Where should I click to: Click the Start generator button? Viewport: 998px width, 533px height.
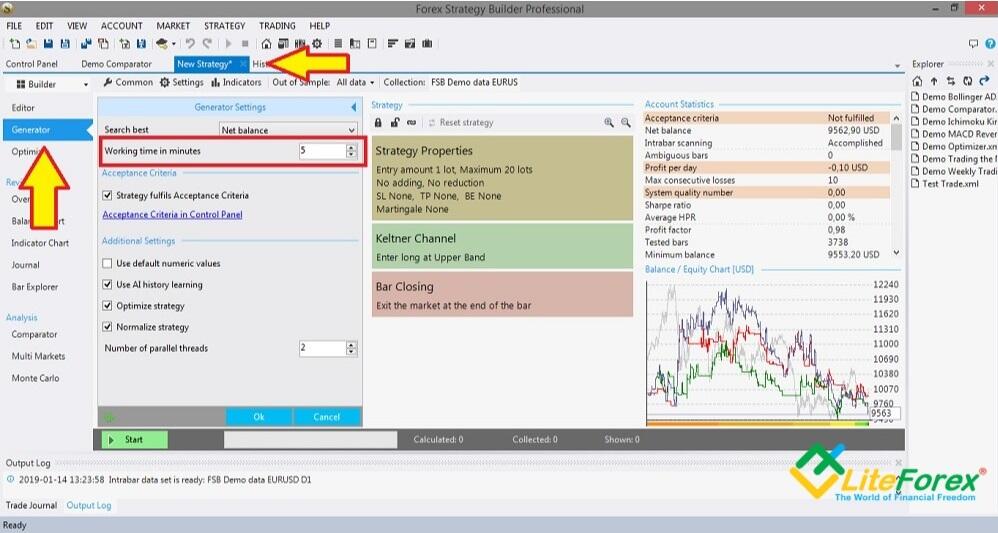(x=134, y=439)
